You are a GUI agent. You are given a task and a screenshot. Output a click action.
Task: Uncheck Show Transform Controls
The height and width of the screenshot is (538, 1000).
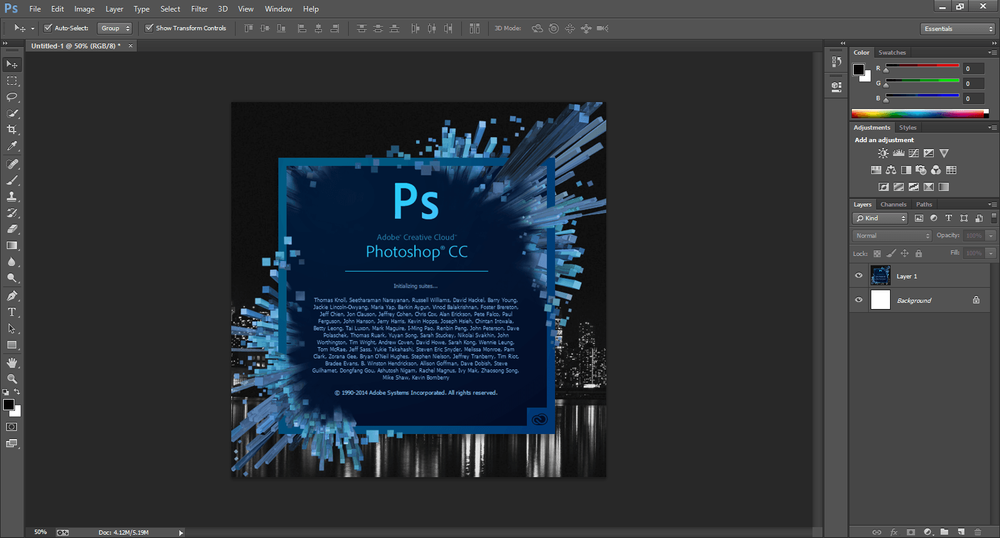(149, 28)
